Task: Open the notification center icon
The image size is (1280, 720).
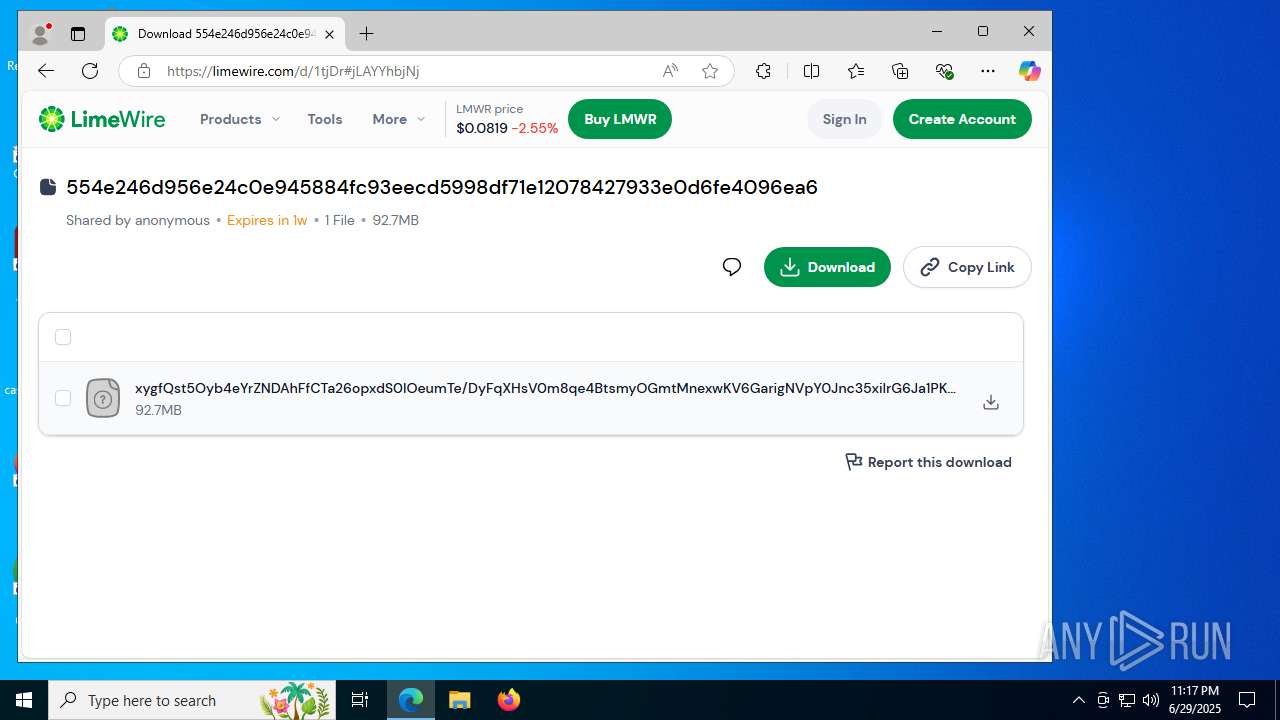Action: (1247, 700)
